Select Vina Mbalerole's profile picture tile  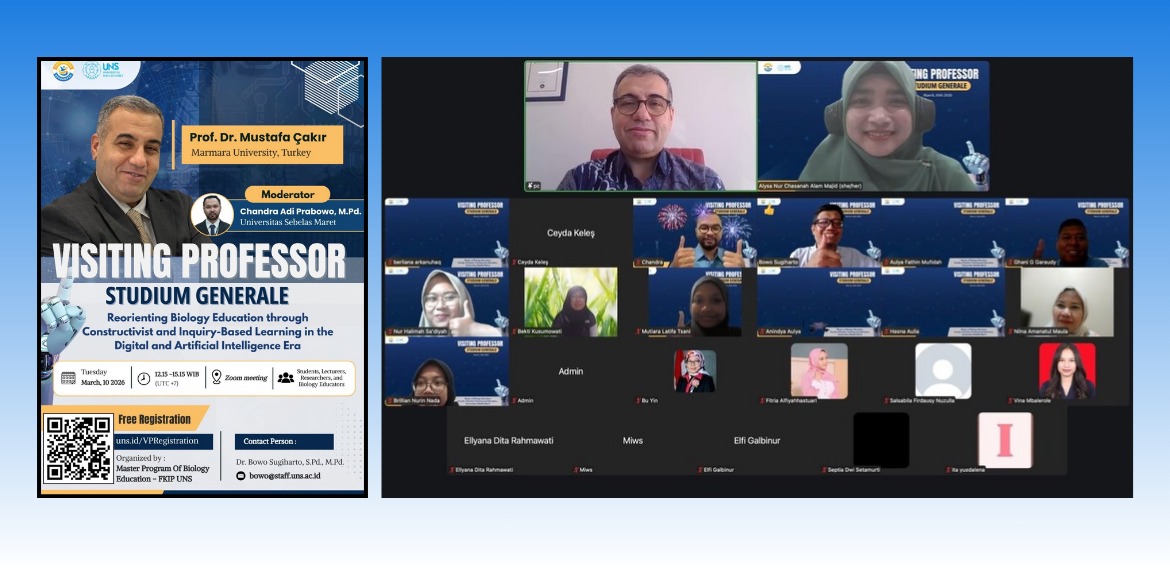(x=1066, y=371)
